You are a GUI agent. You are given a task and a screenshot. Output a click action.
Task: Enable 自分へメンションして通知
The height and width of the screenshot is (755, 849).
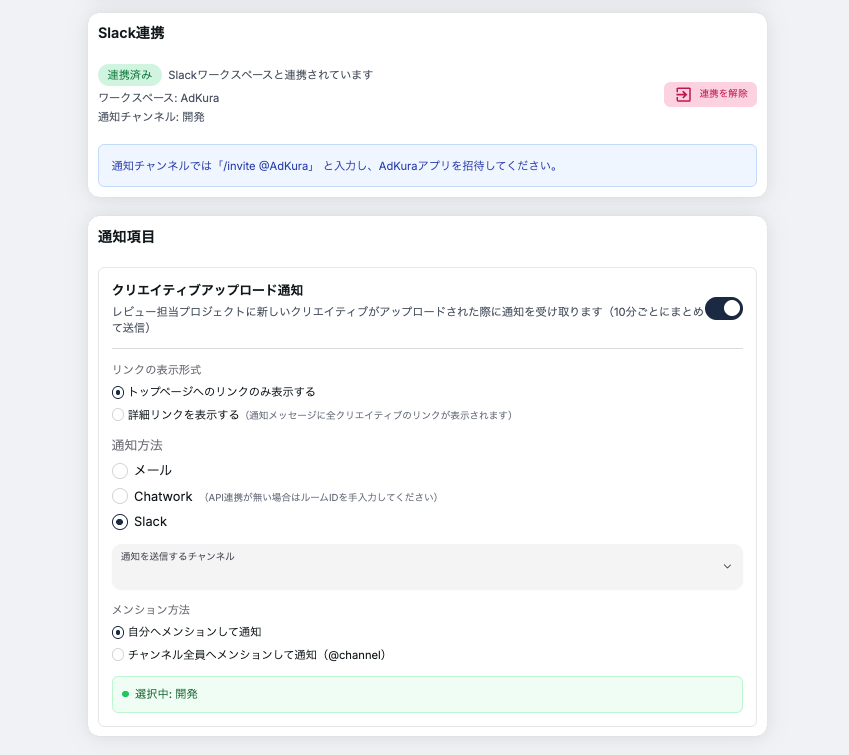[116, 630]
